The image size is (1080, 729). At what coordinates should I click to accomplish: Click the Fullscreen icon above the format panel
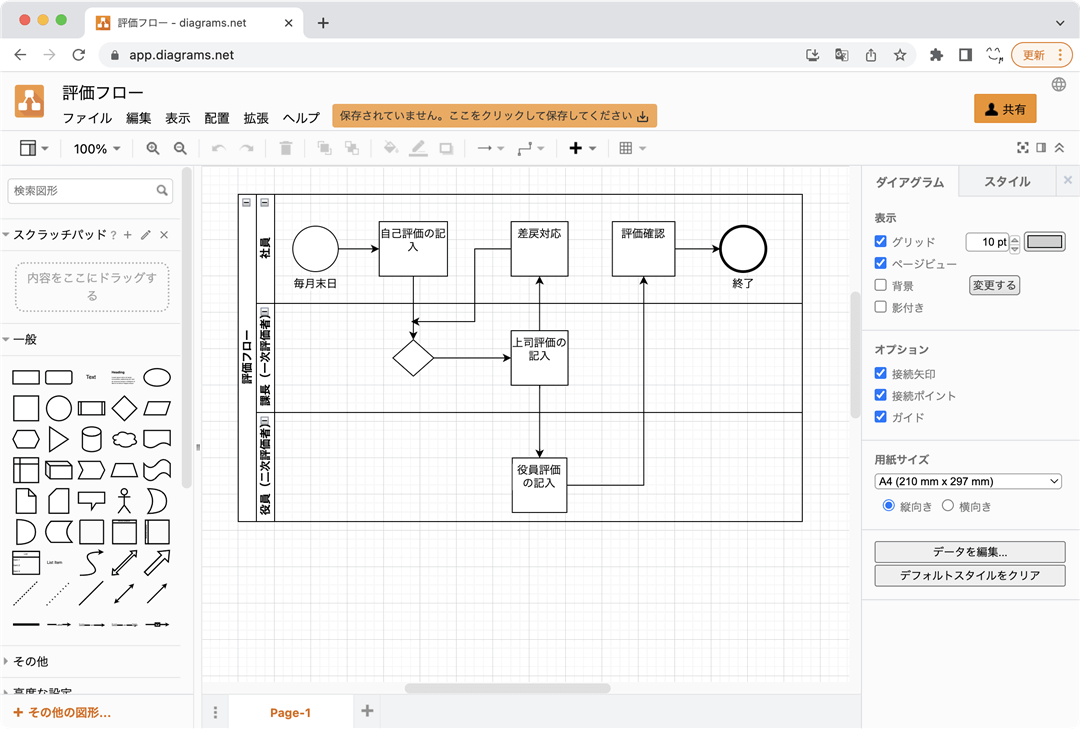coord(1022,147)
